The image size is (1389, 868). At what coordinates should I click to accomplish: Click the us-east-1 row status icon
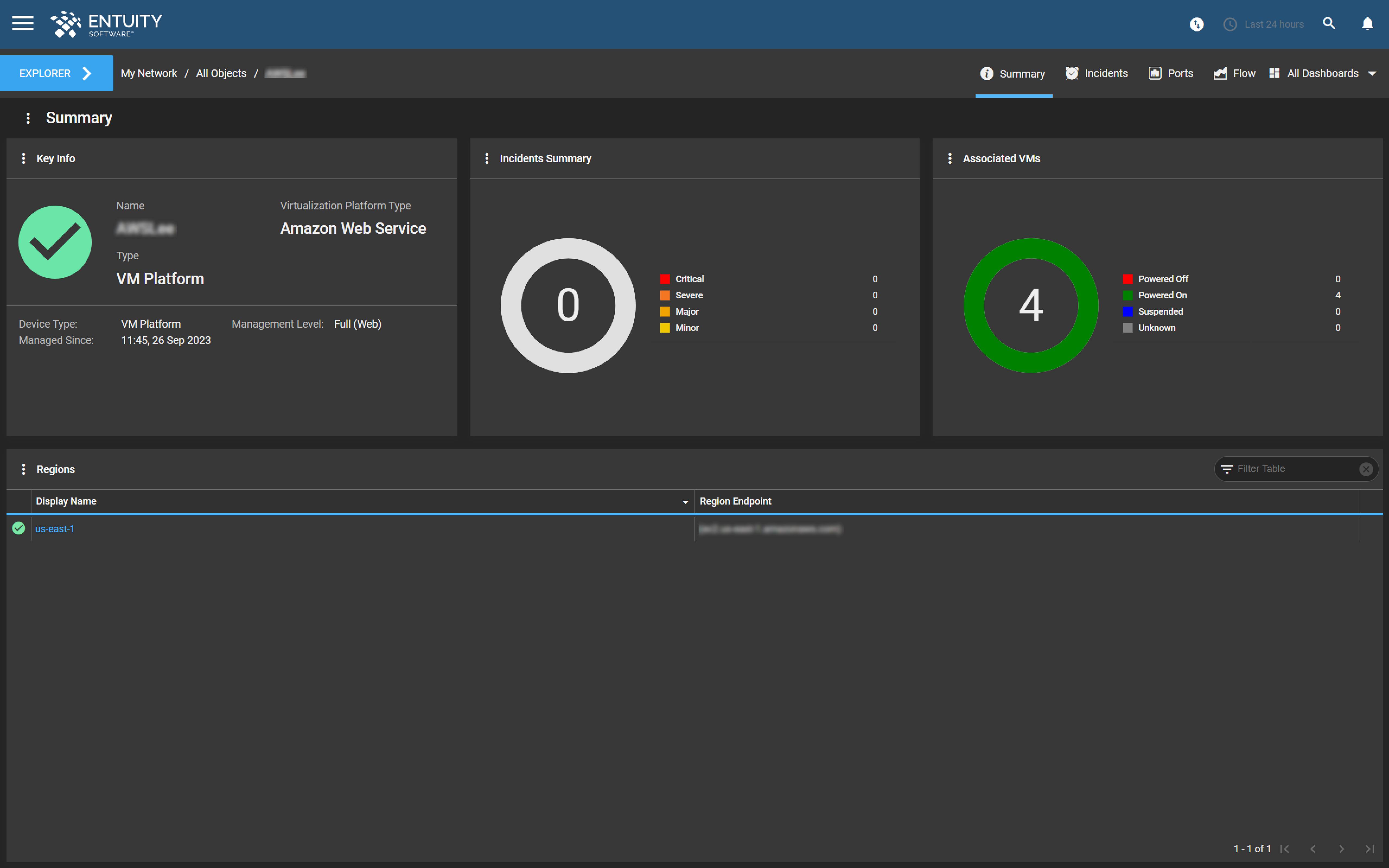(18, 528)
